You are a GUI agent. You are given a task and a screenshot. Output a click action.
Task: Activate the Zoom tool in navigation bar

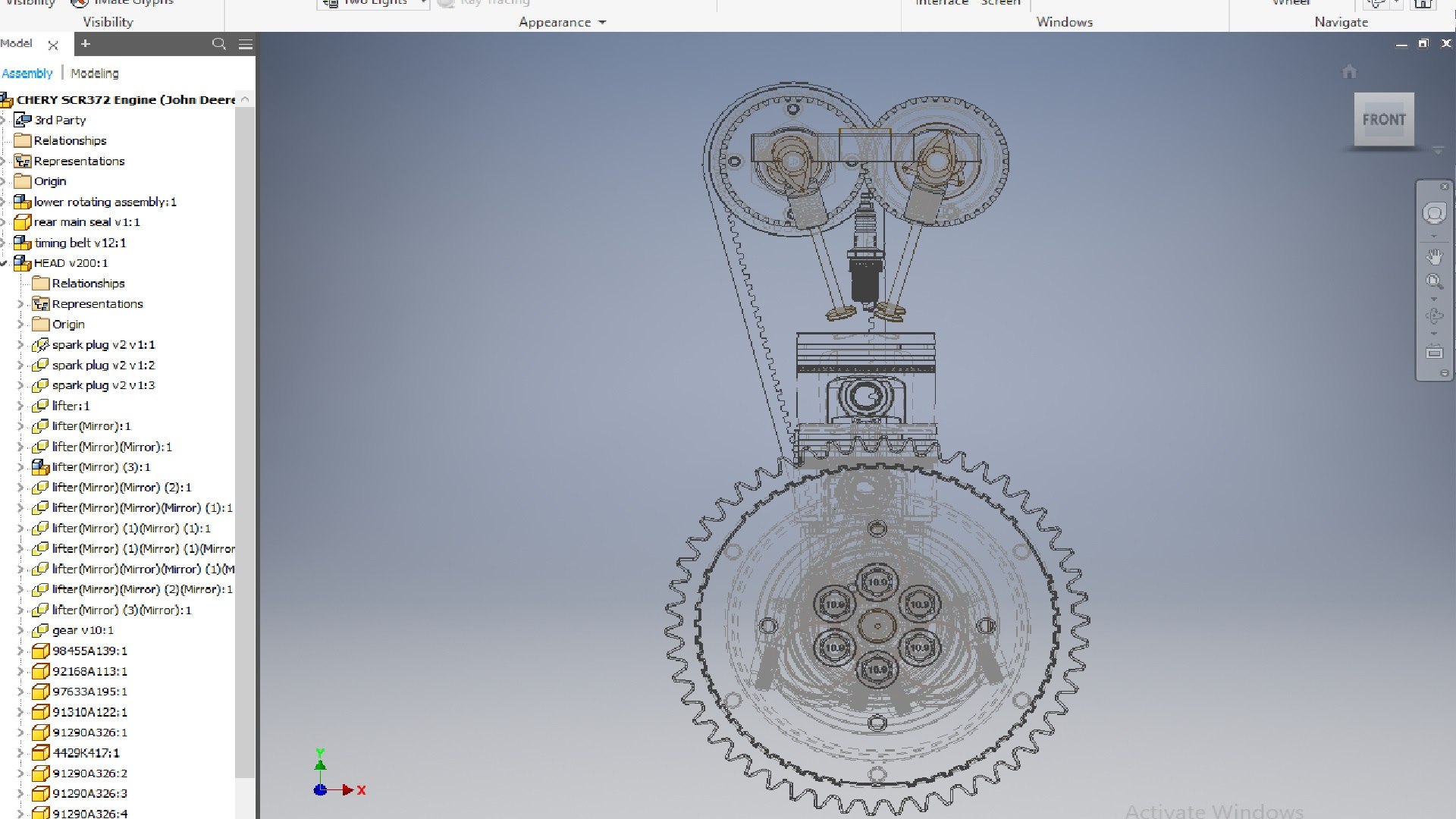pyautogui.click(x=1434, y=282)
